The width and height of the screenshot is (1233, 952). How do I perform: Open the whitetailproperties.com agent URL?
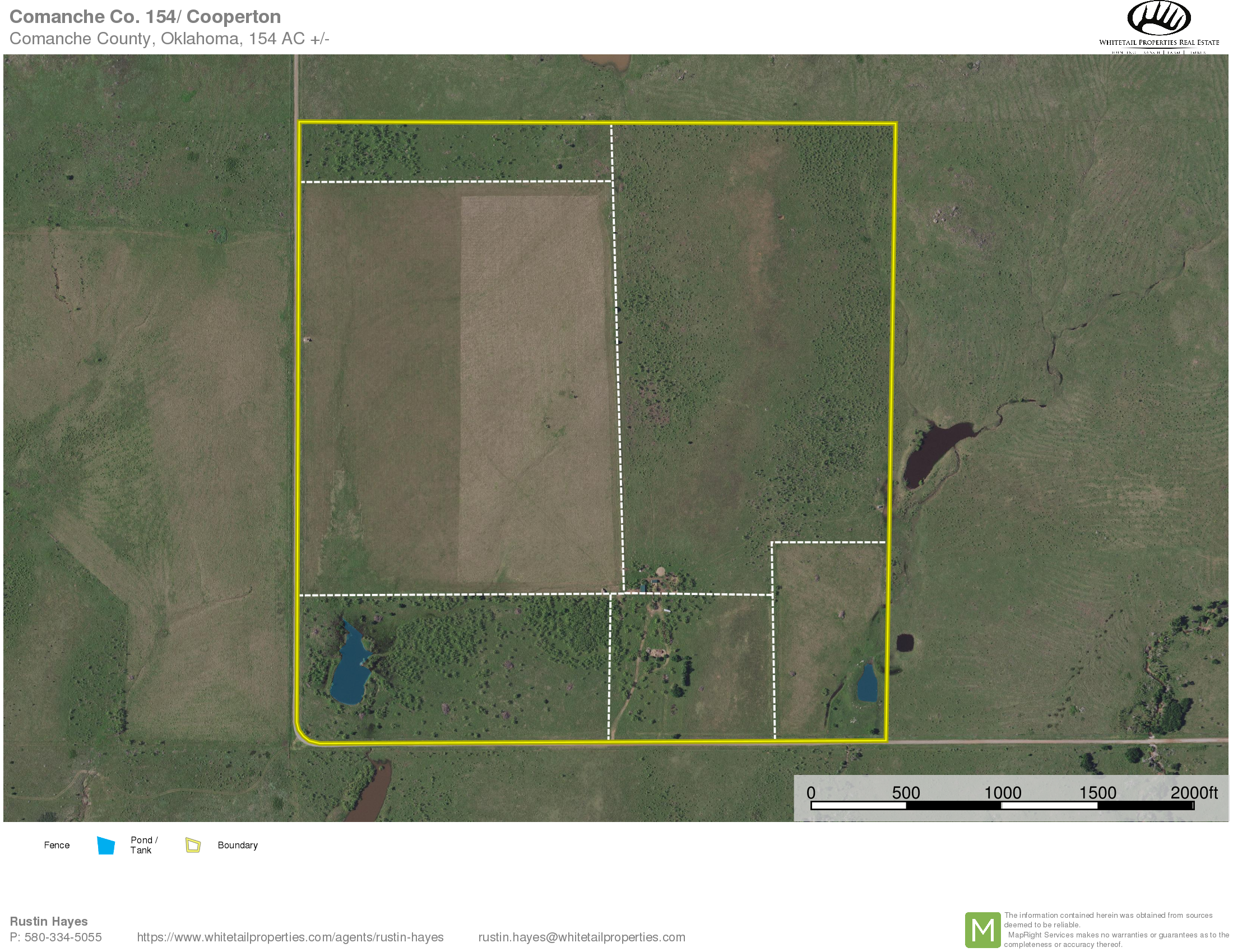(290, 937)
